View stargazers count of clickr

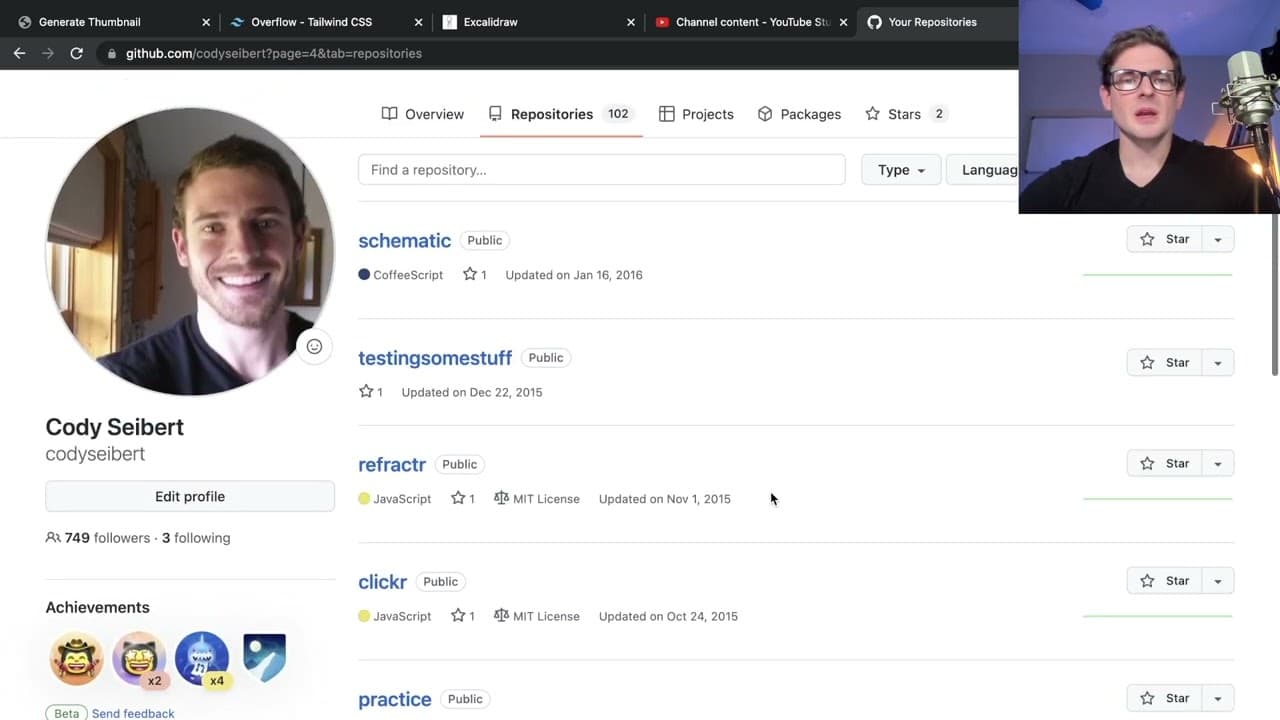(462, 616)
